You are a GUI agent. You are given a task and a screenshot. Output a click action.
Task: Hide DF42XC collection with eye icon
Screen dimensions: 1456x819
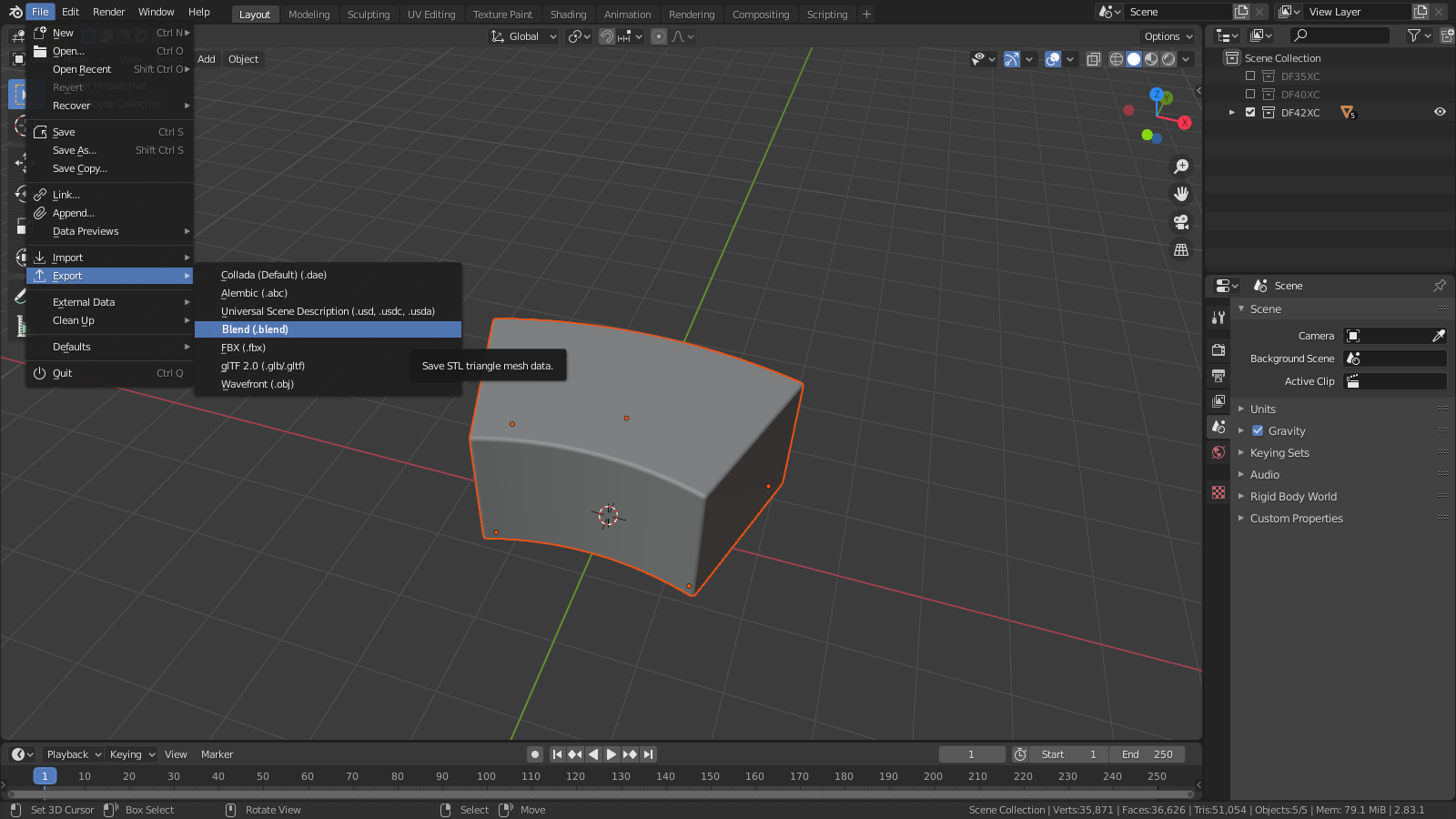tap(1440, 112)
